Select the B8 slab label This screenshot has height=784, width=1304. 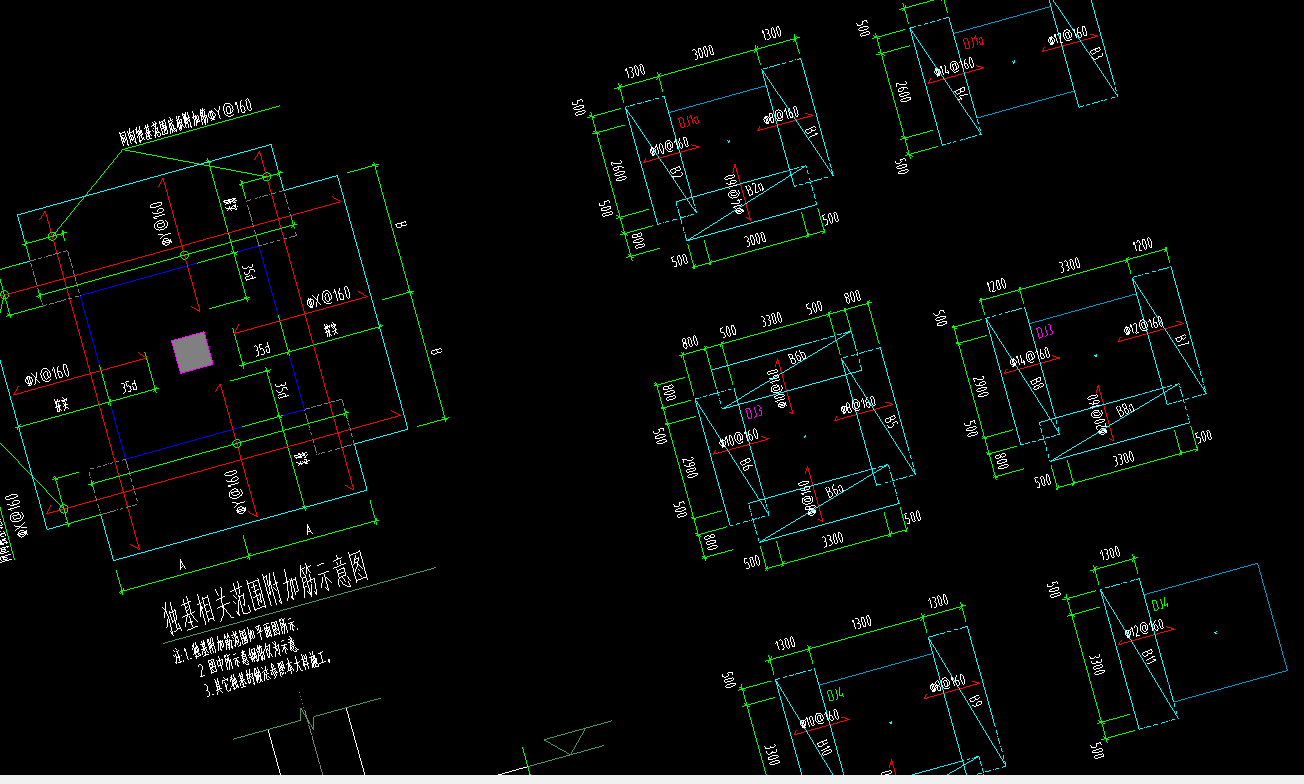[1038, 385]
